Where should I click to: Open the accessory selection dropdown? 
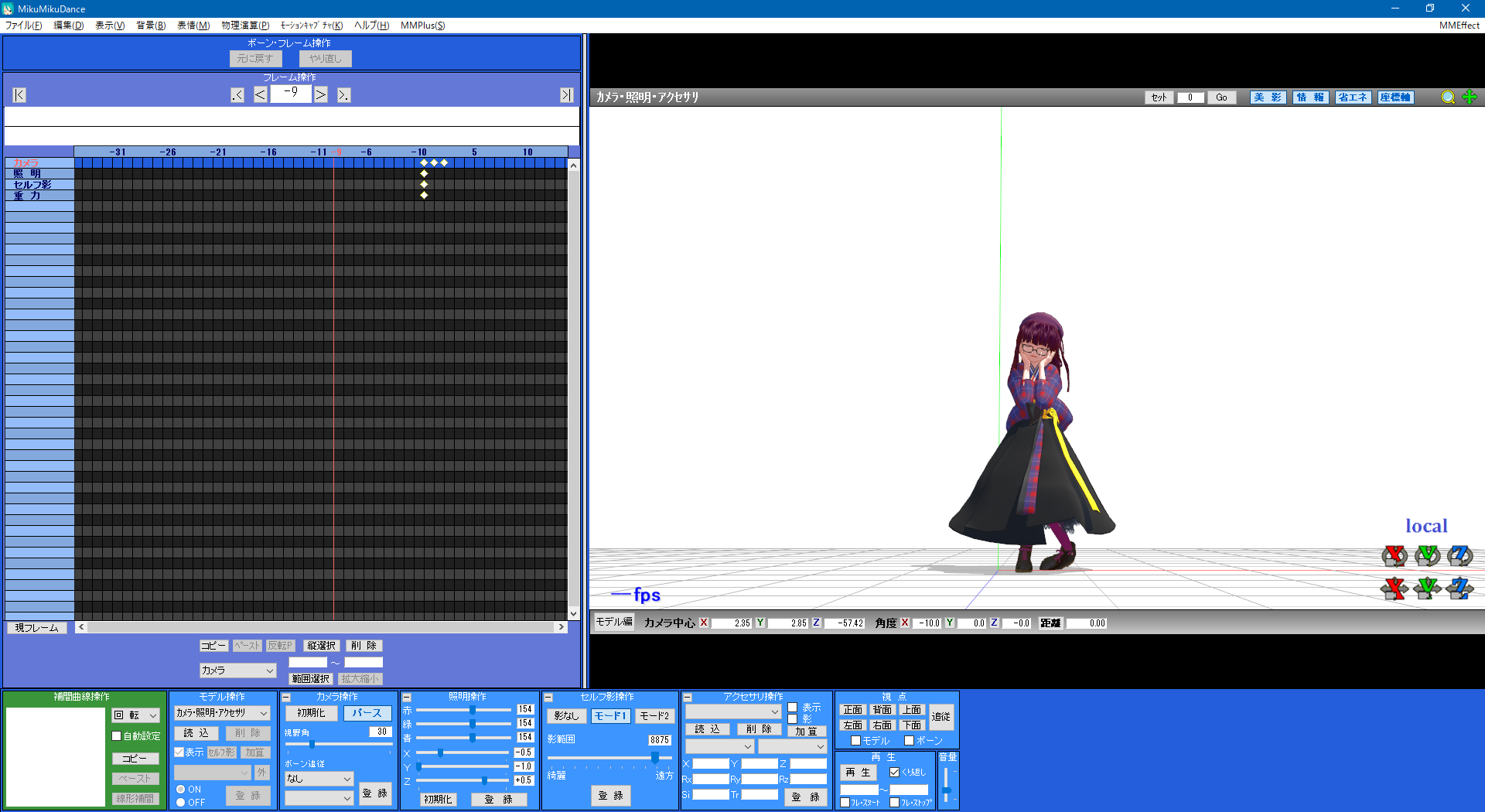[732, 711]
